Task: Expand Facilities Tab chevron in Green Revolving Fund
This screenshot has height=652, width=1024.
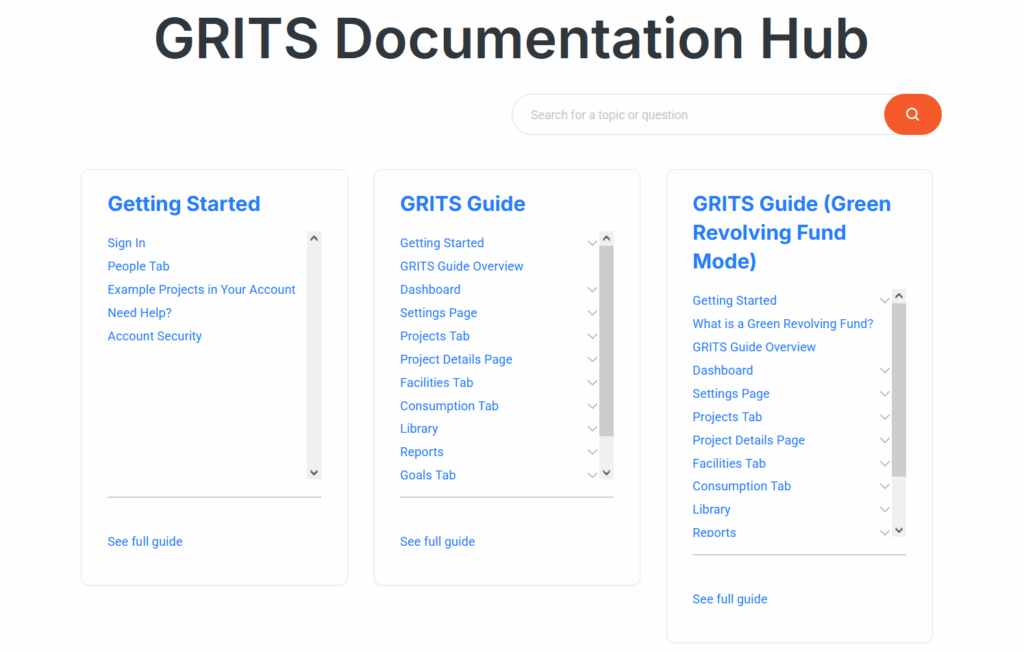Action: pos(884,464)
